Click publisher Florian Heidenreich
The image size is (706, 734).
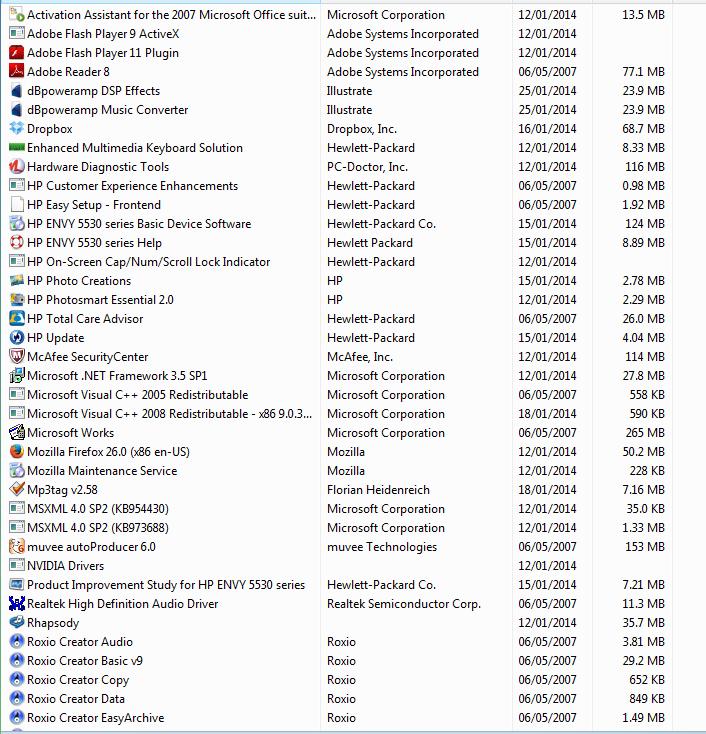[x=378, y=490]
